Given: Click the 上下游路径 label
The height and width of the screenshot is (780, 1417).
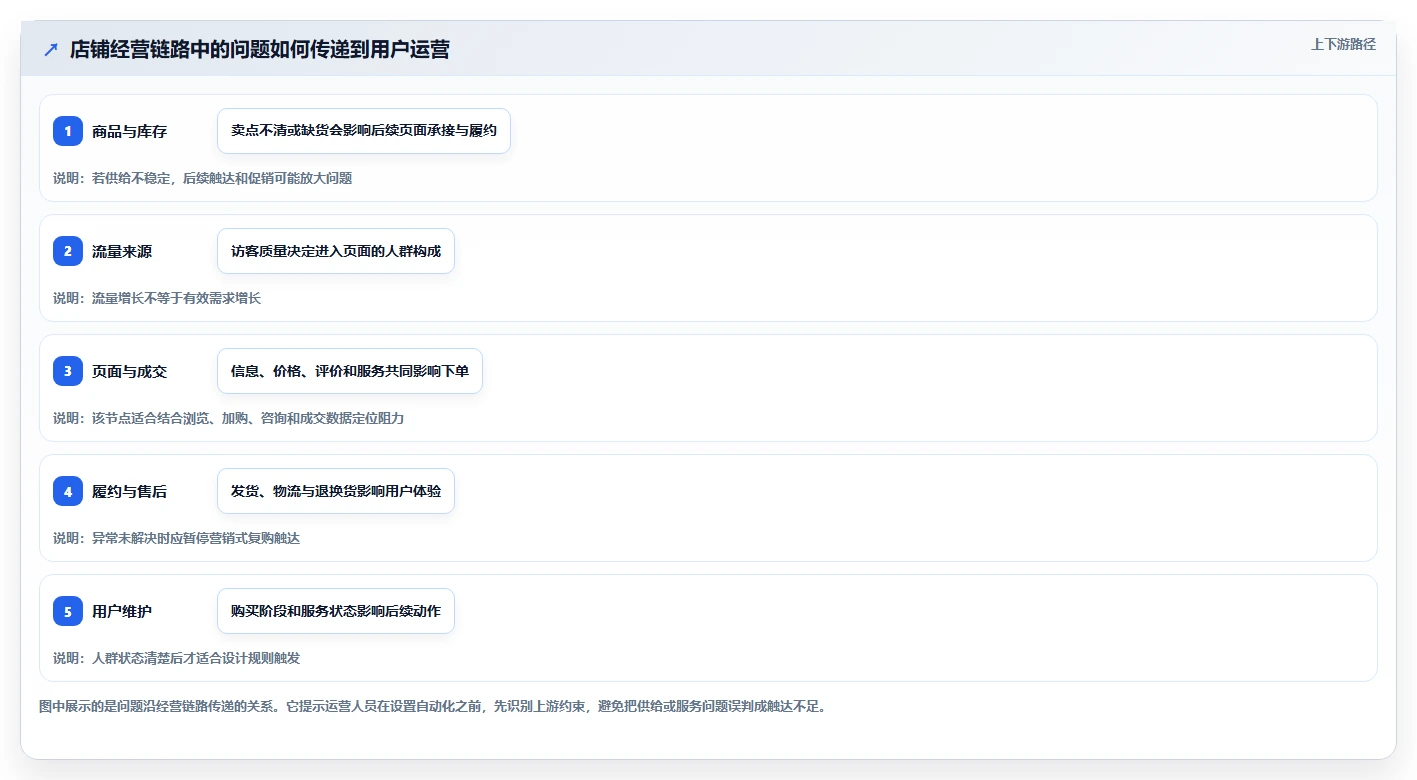Looking at the screenshot, I should (1344, 44).
